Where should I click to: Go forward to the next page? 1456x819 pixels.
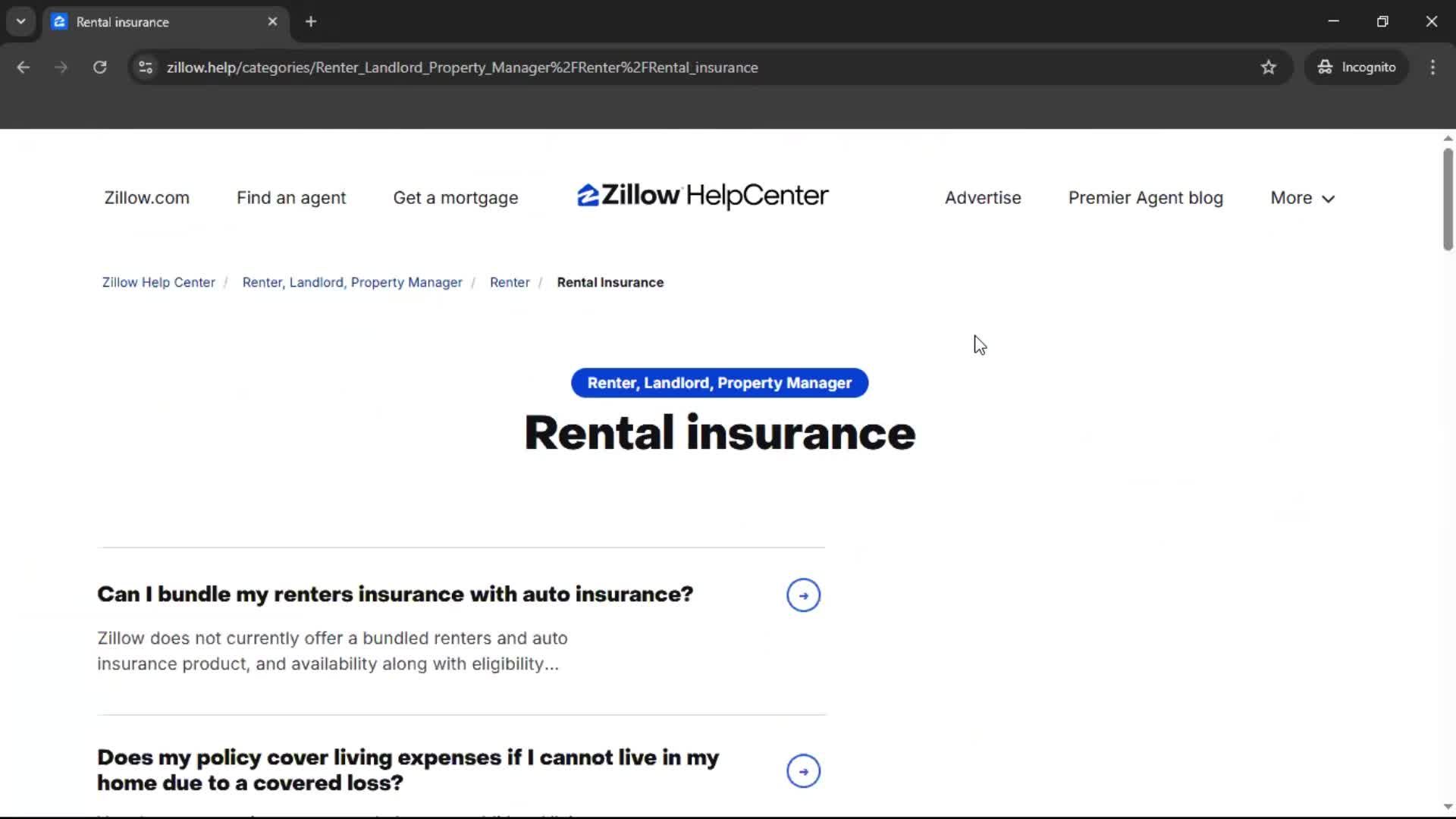pyautogui.click(x=61, y=67)
